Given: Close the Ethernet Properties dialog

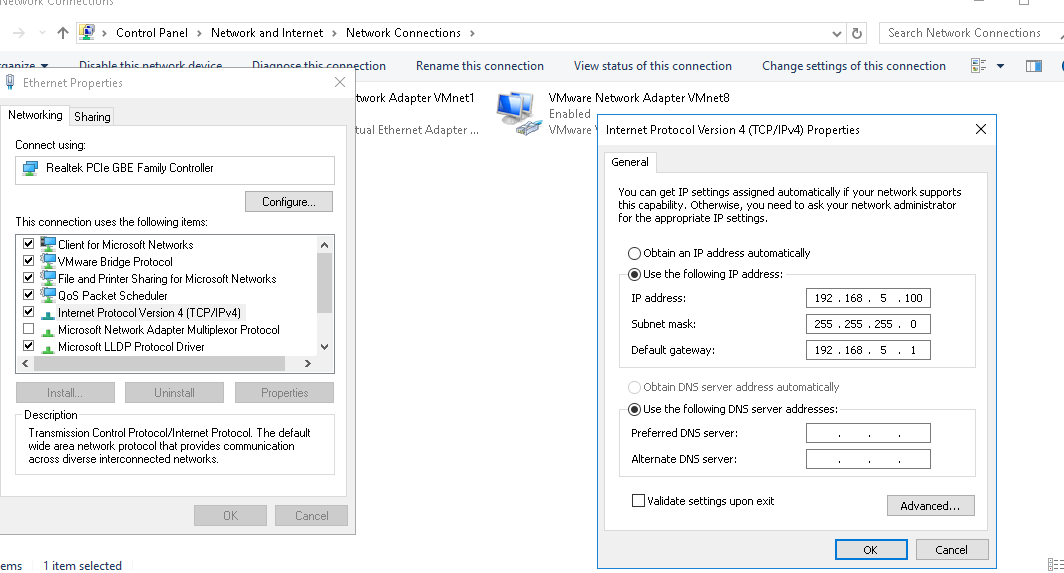Looking at the screenshot, I should [340, 82].
